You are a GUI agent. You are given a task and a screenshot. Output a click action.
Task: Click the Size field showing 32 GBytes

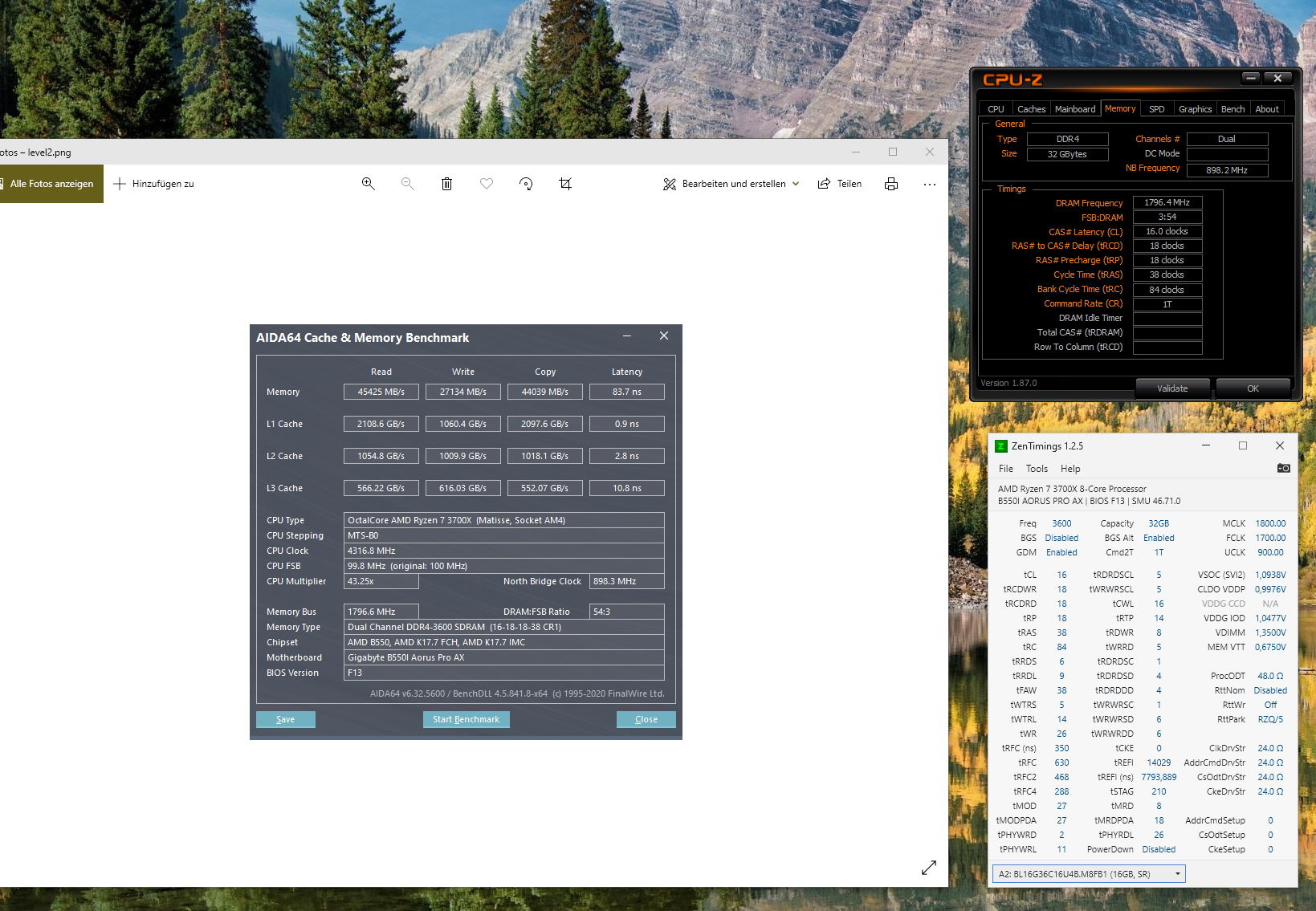[1068, 154]
